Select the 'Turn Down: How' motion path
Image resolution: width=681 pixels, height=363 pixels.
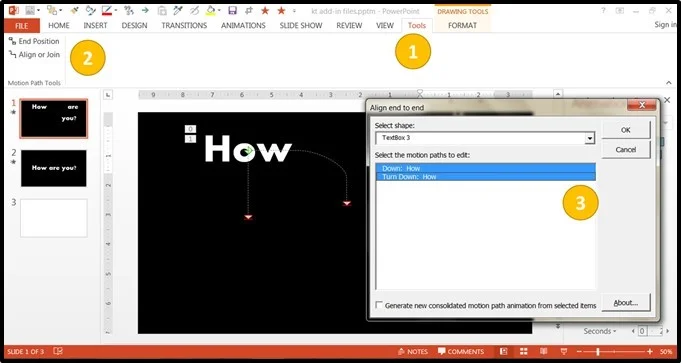[x=486, y=177]
